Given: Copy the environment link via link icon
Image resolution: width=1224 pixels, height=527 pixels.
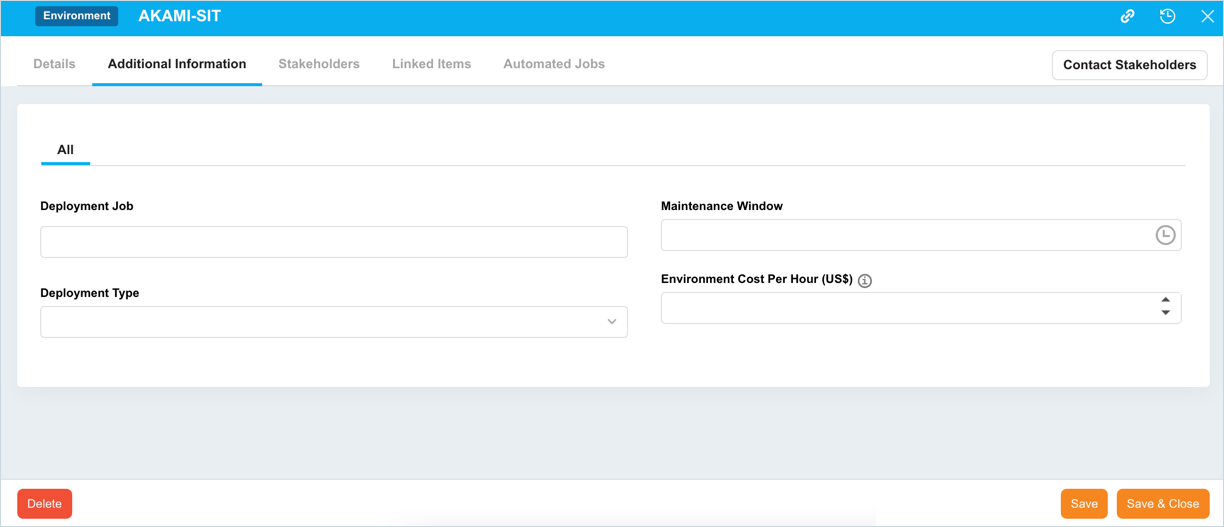Looking at the screenshot, I should (1127, 17).
